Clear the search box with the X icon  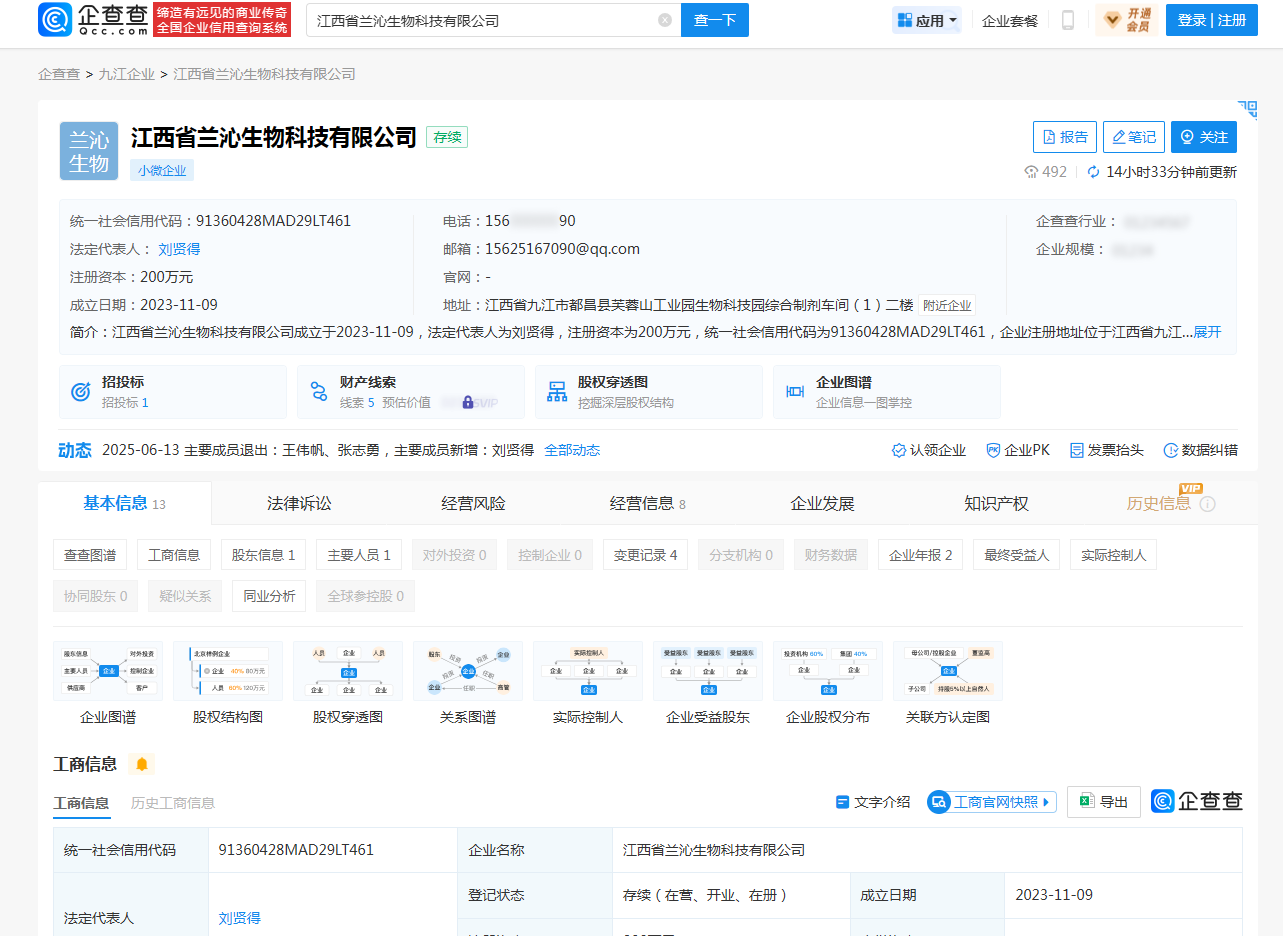[x=665, y=20]
